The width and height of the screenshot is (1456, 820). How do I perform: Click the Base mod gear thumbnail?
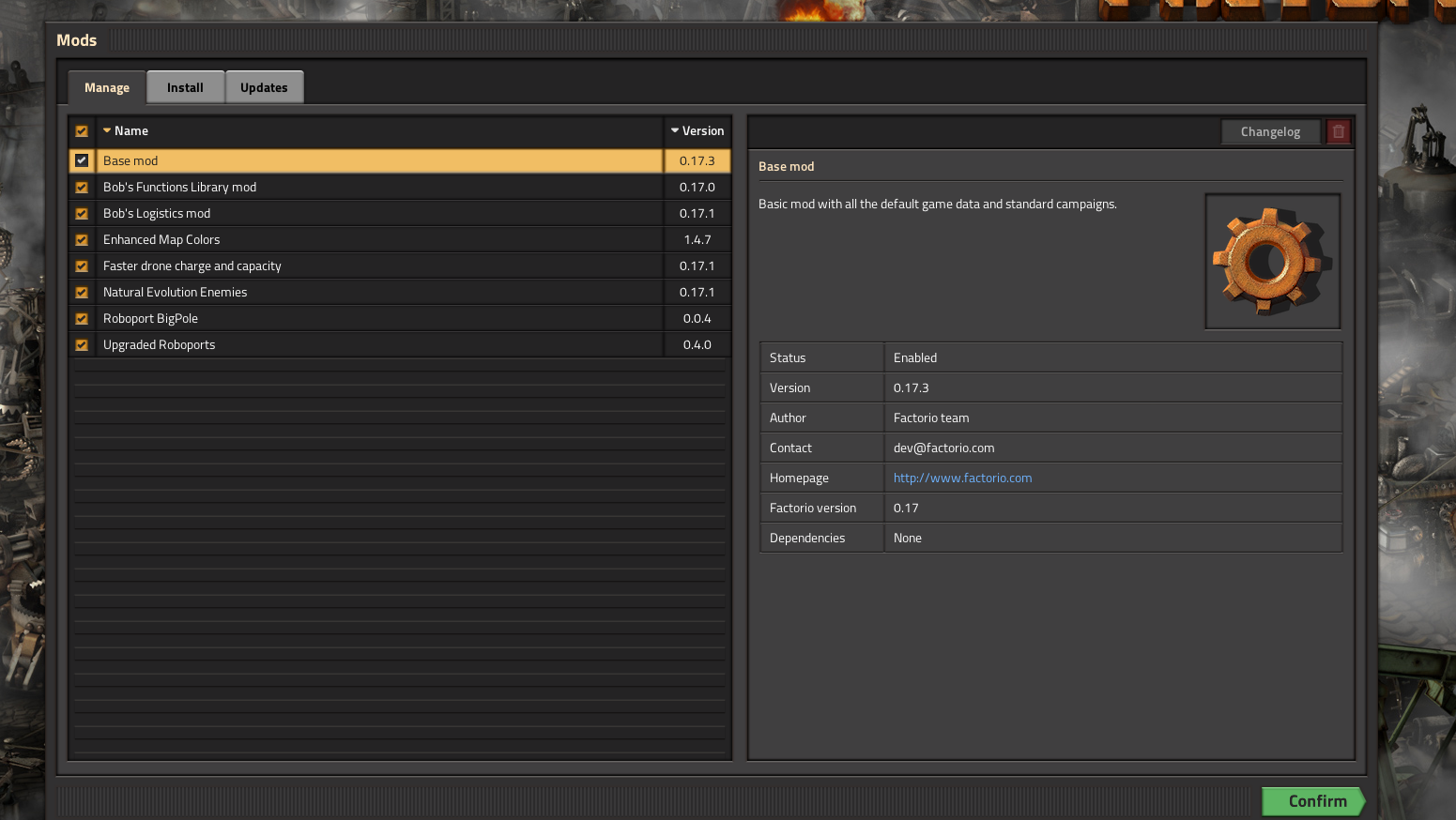click(x=1272, y=261)
